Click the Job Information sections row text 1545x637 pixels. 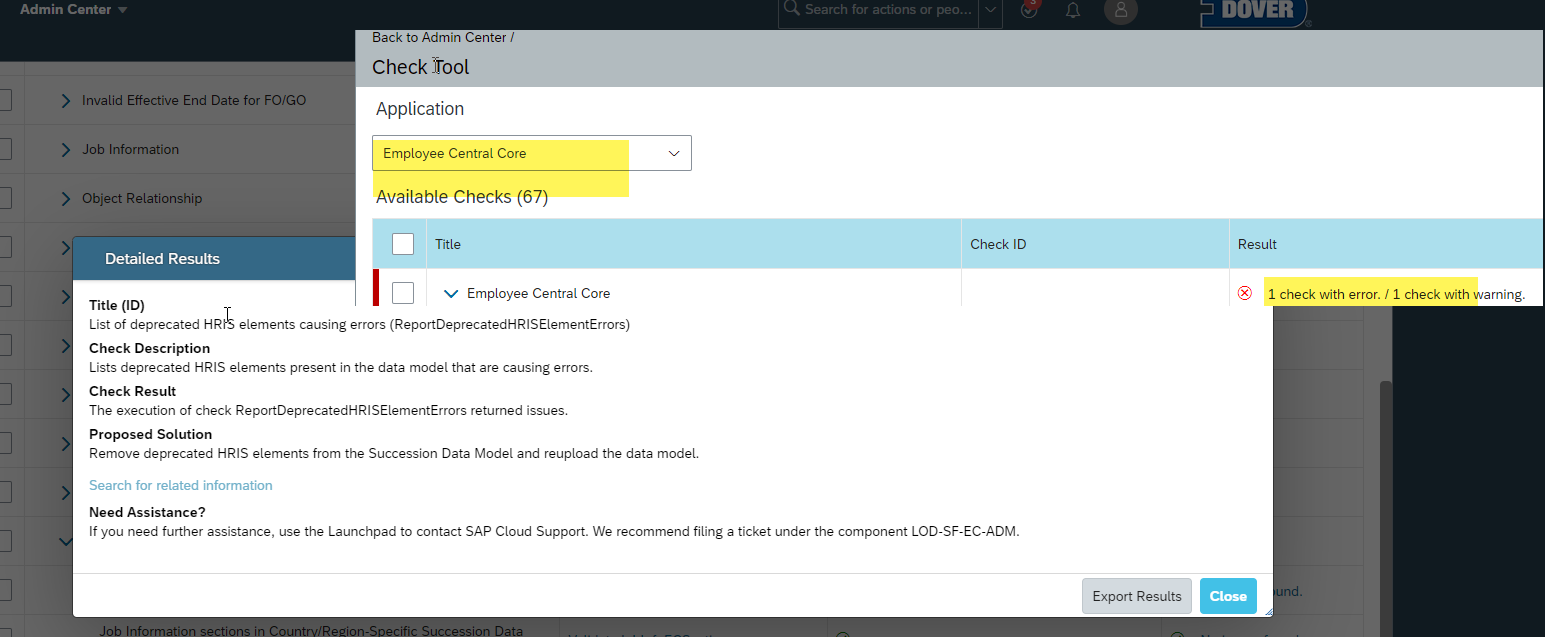311,631
